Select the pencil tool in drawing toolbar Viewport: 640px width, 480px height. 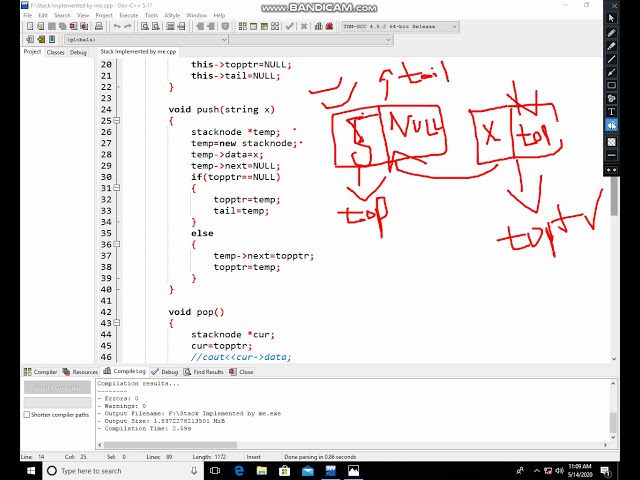[611, 33]
